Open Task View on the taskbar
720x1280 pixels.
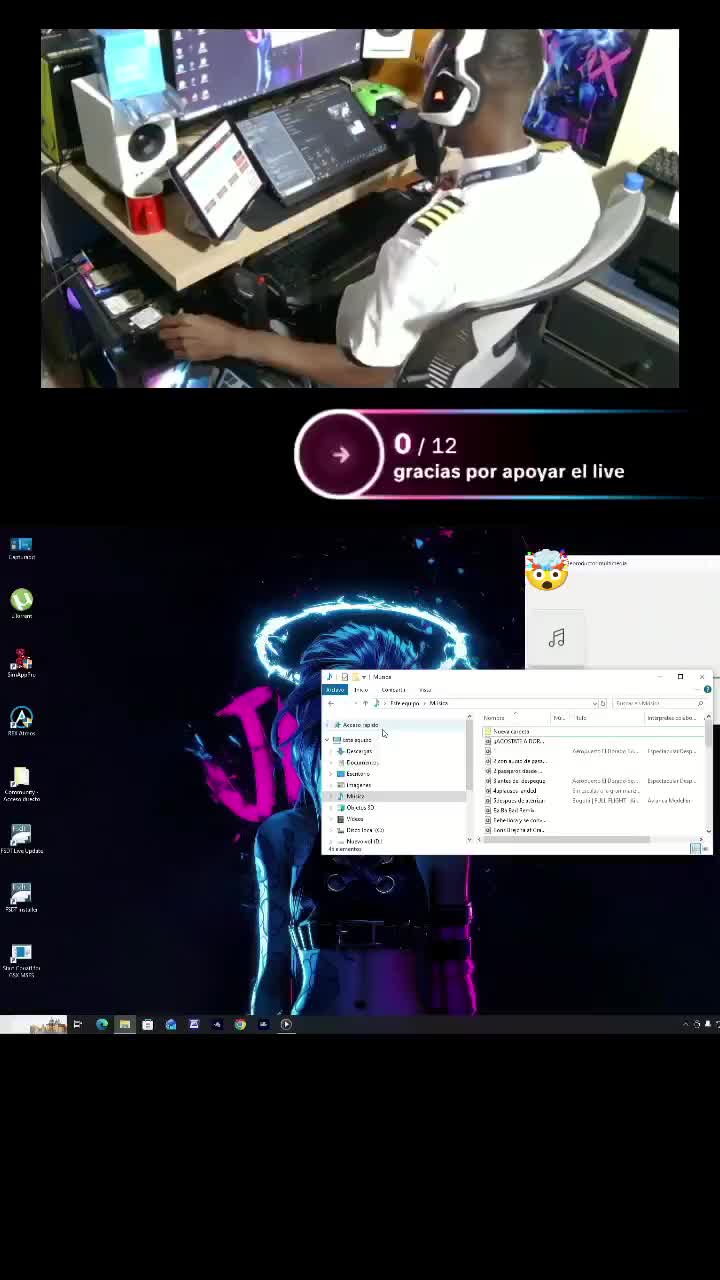(x=77, y=1024)
